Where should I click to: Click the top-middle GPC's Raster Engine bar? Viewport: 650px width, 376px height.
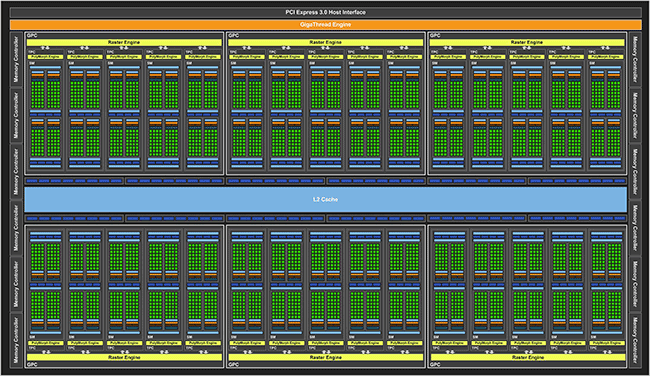(x=325, y=42)
